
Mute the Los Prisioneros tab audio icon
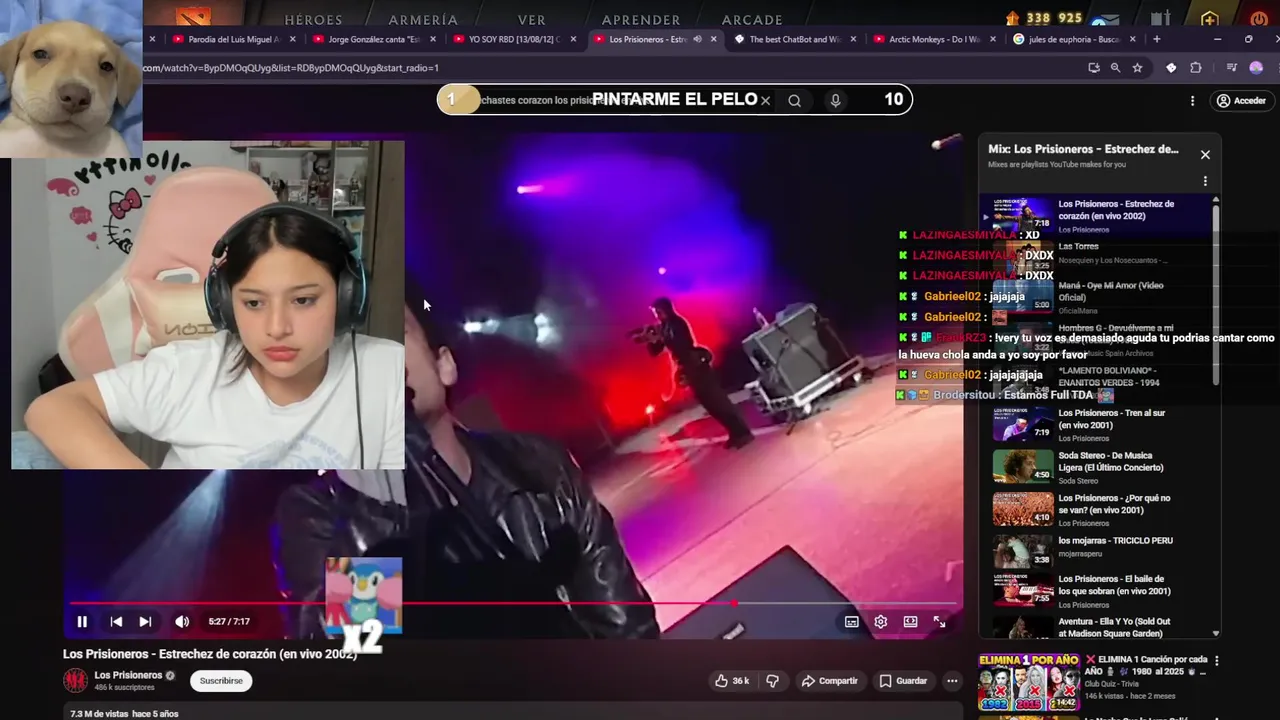697,39
